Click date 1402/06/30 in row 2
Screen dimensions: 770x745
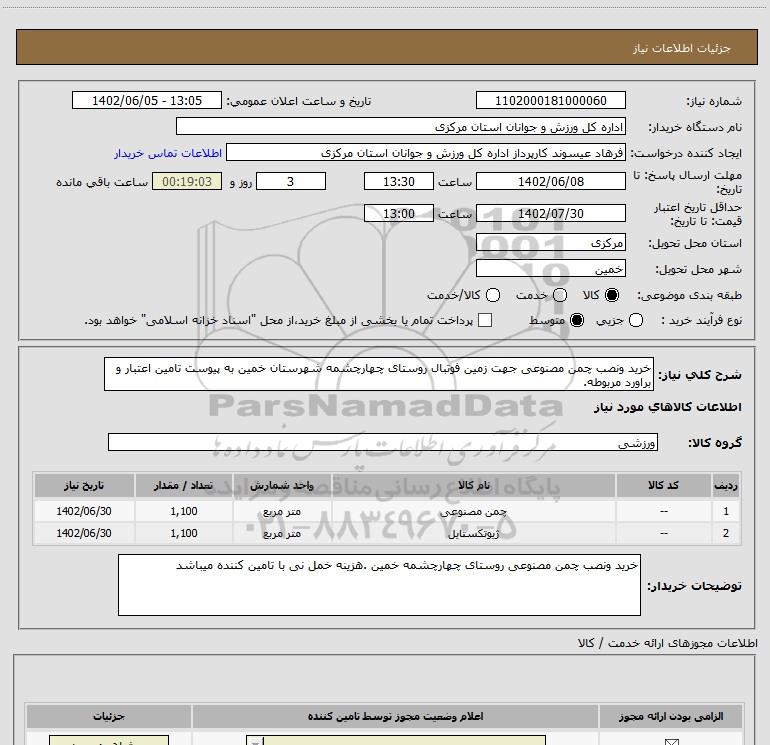84,533
